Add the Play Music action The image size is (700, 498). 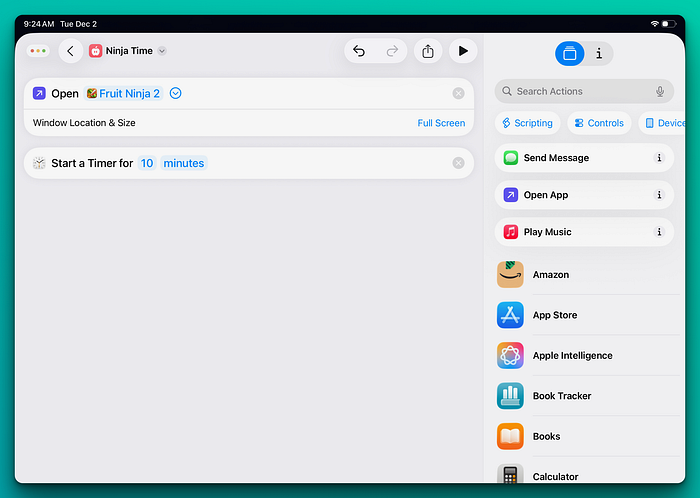coord(584,232)
